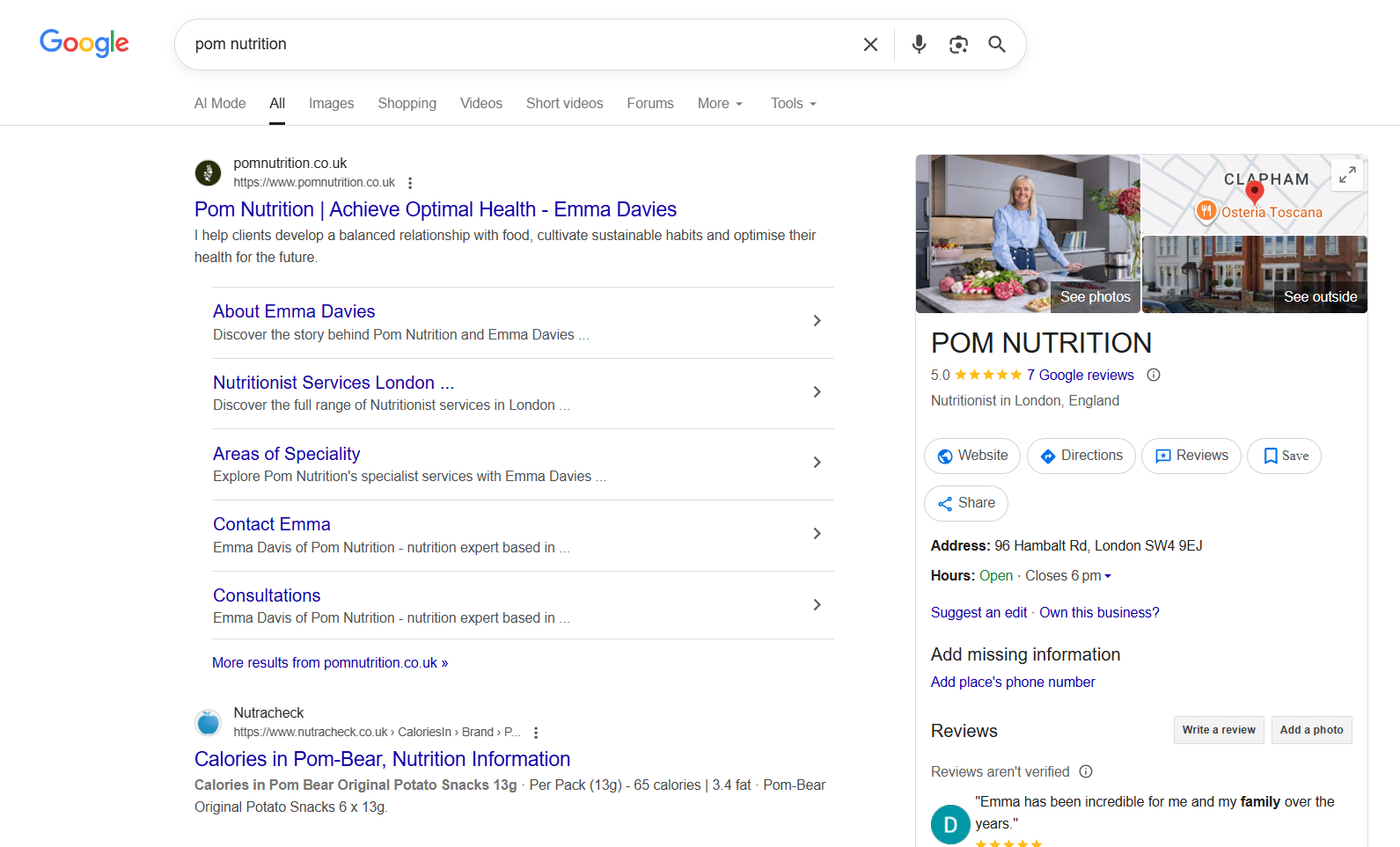Switch to the Images tab
Screen dimensions: 1400x847
(331, 104)
